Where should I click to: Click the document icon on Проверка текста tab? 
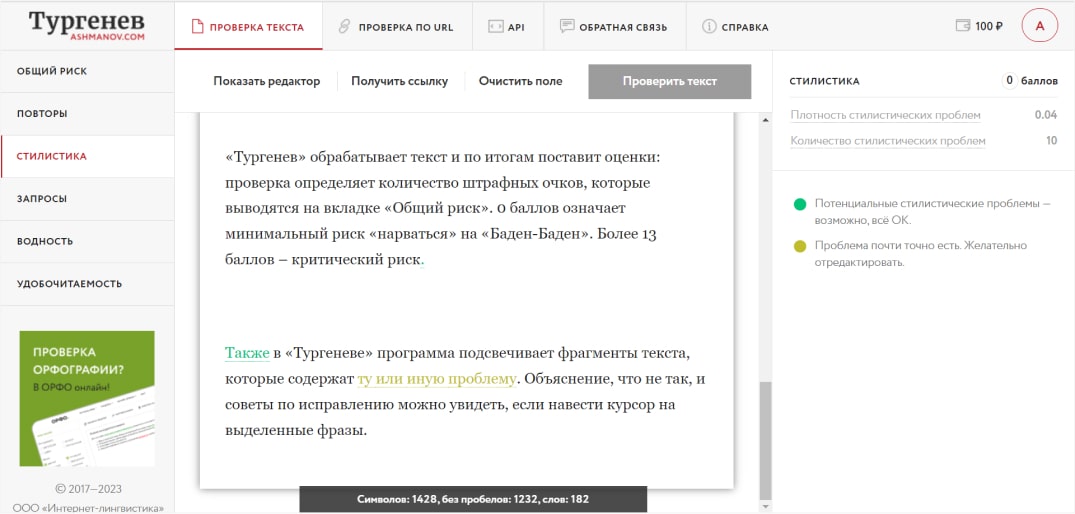pos(197,27)
